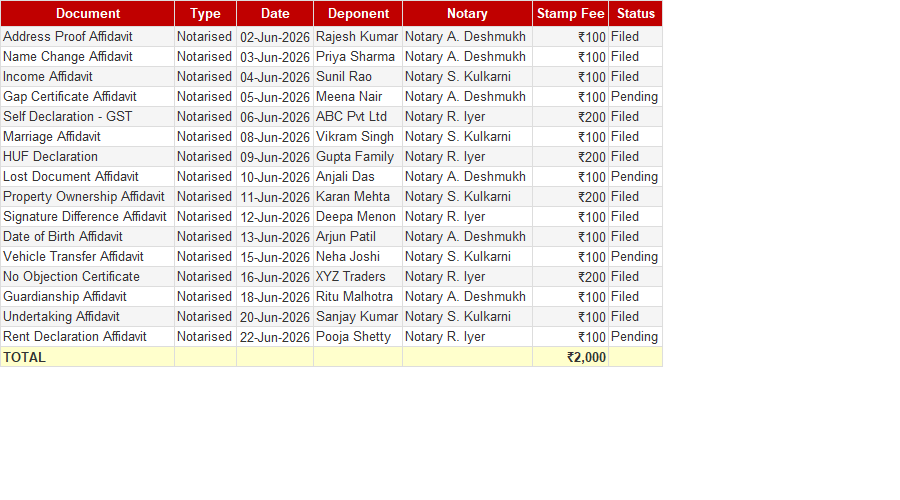
Task: Click No Objection Certificate cell
Action: [x=88, y=277]
